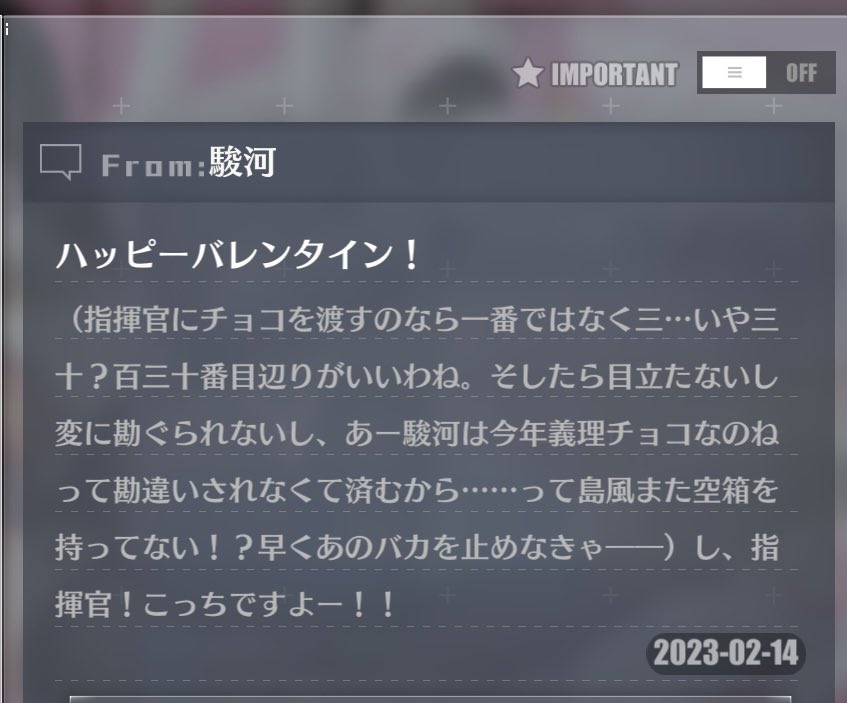Click the light bar at the bottom edge
This screenshot has height=703, width=847.
pyautogui.click(x=430, y=700)
